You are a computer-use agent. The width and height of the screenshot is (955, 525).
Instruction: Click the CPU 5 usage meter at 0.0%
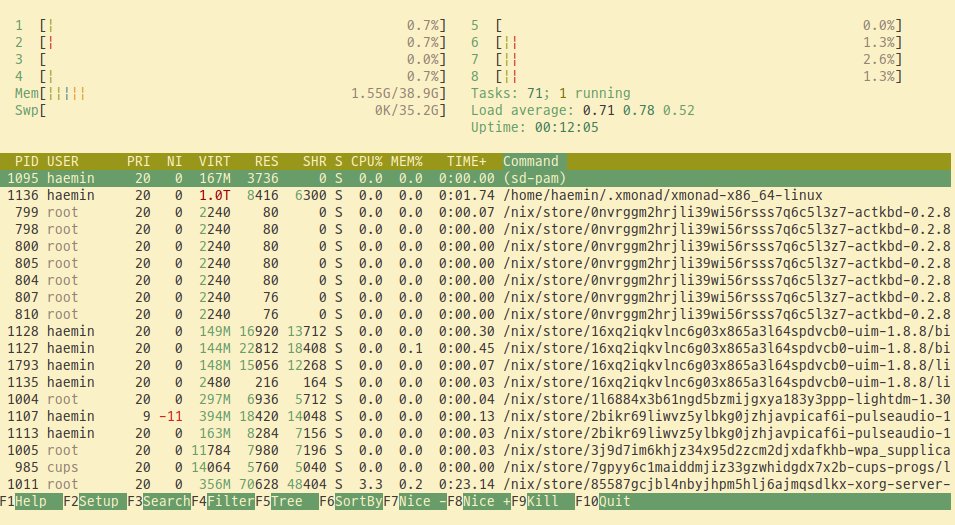click(686, 26)
